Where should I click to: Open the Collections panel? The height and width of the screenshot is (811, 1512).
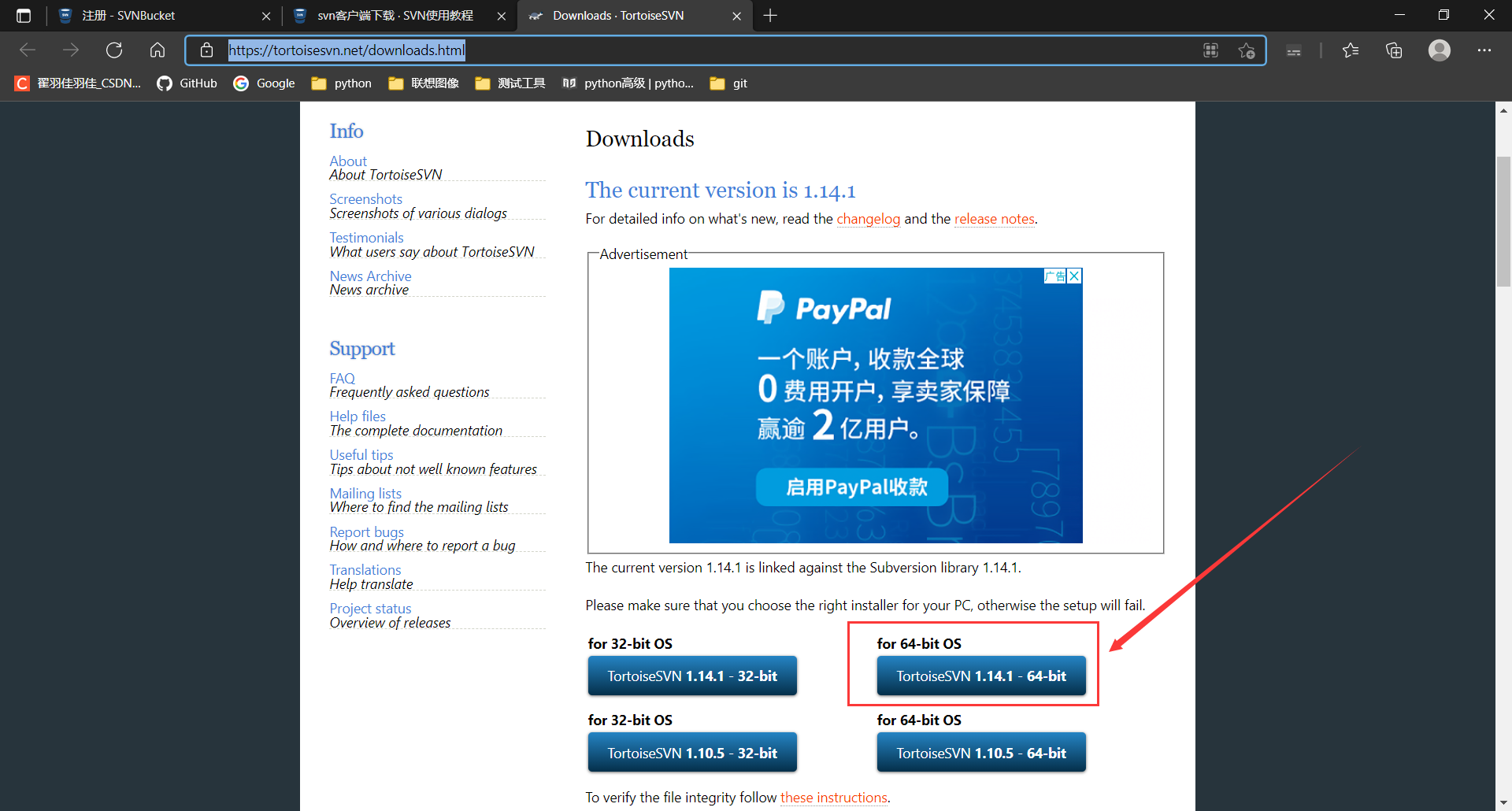pos(1394,50)
